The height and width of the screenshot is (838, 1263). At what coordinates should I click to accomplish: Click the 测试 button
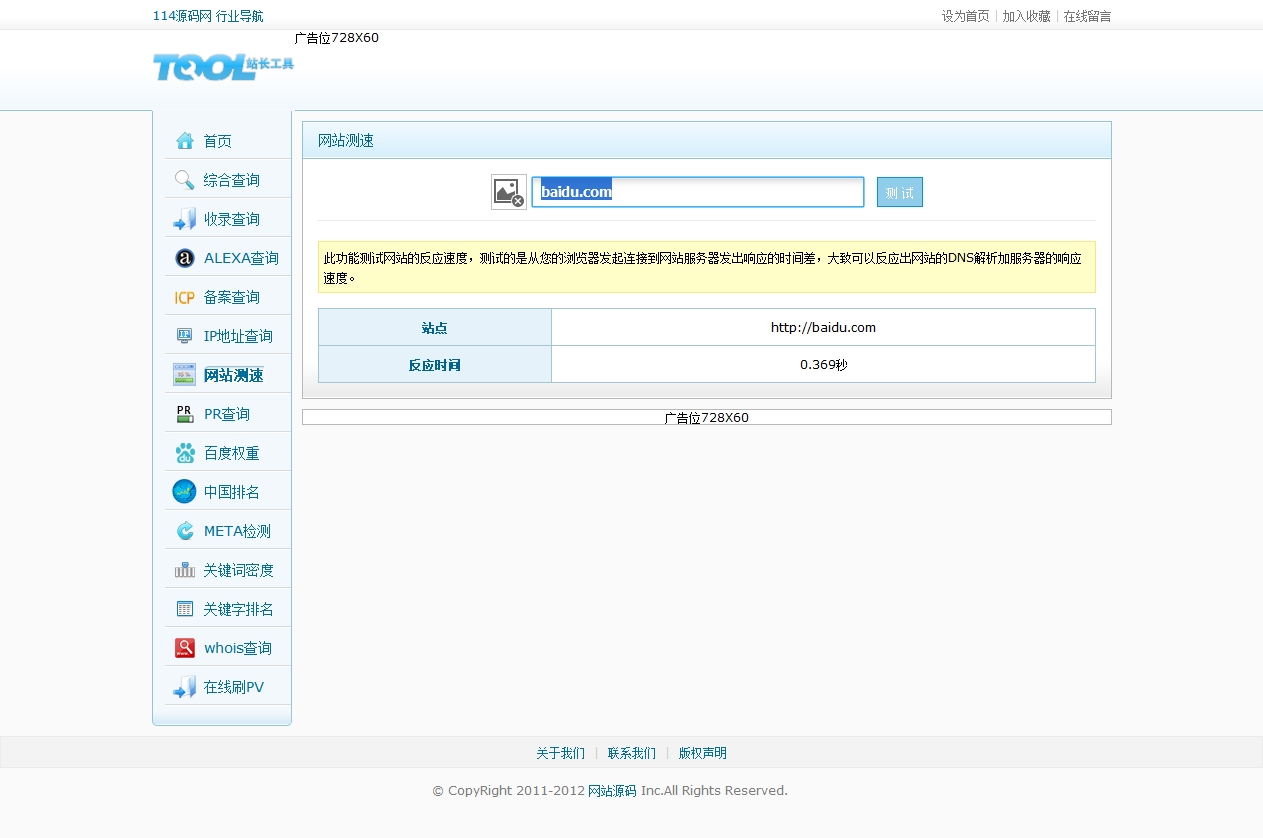click(x=900, y=192)
